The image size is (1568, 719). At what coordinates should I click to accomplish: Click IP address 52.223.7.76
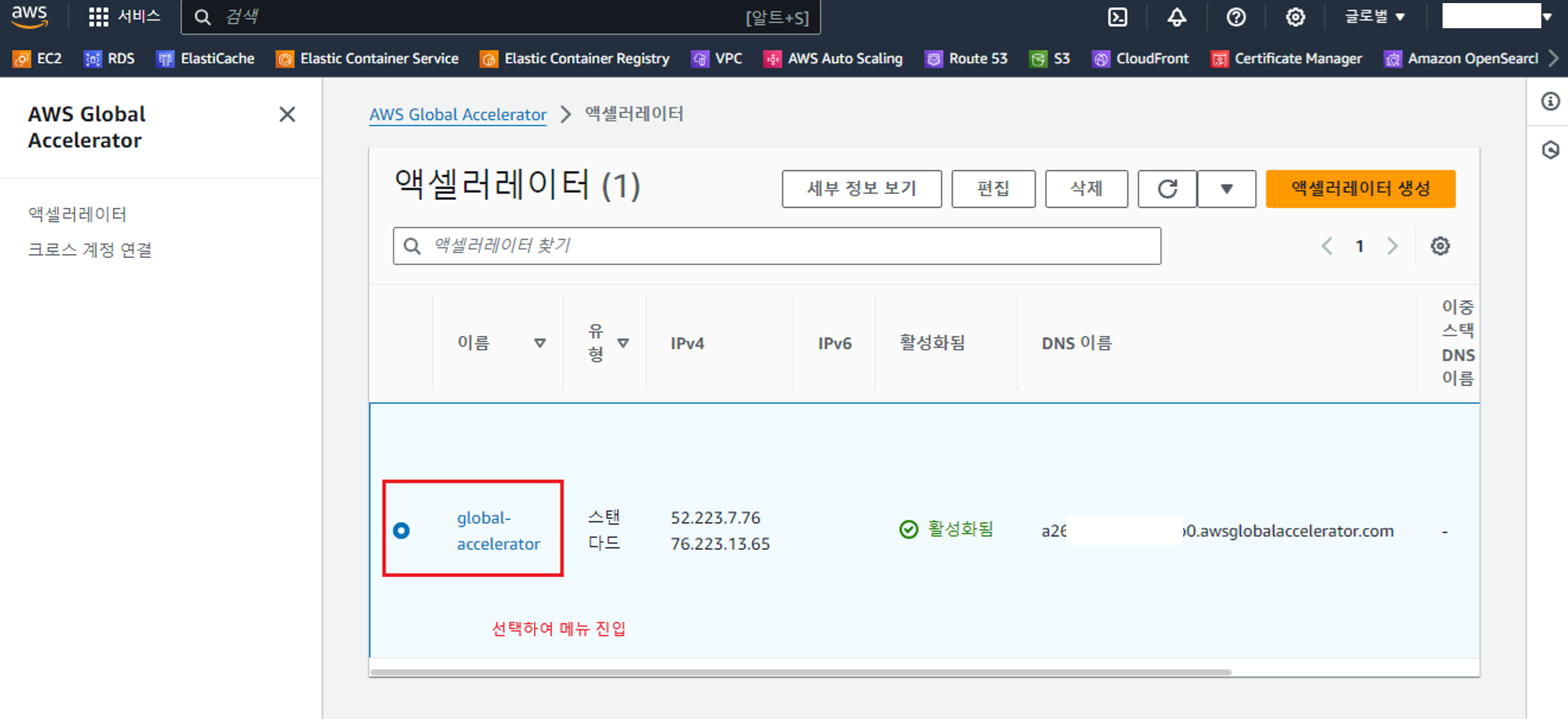716,518
